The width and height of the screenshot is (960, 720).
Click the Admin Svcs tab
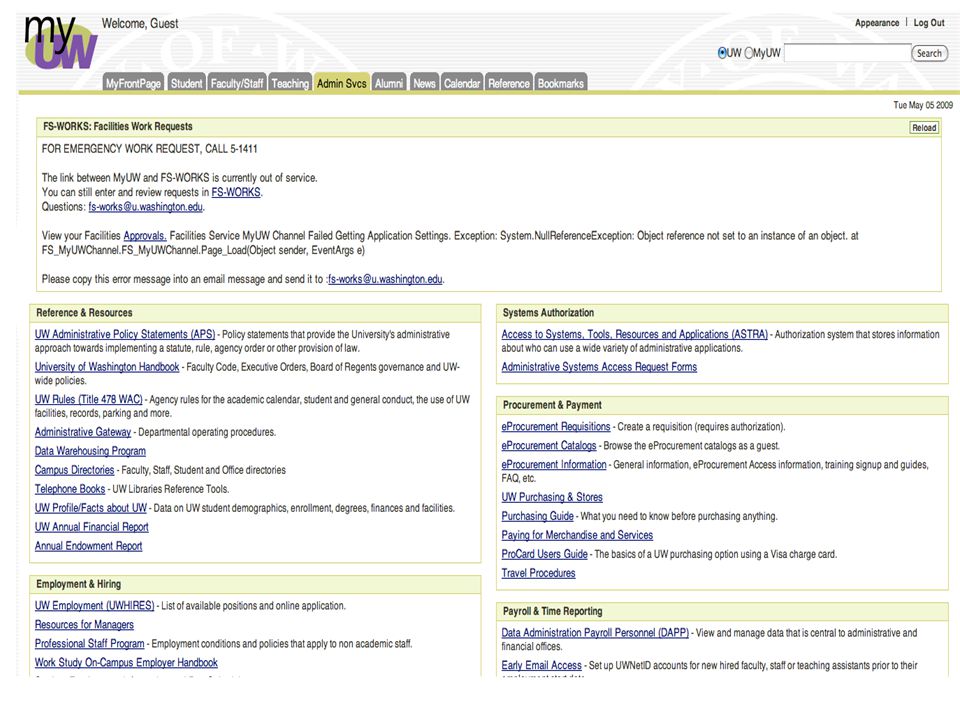click(342, 83)
